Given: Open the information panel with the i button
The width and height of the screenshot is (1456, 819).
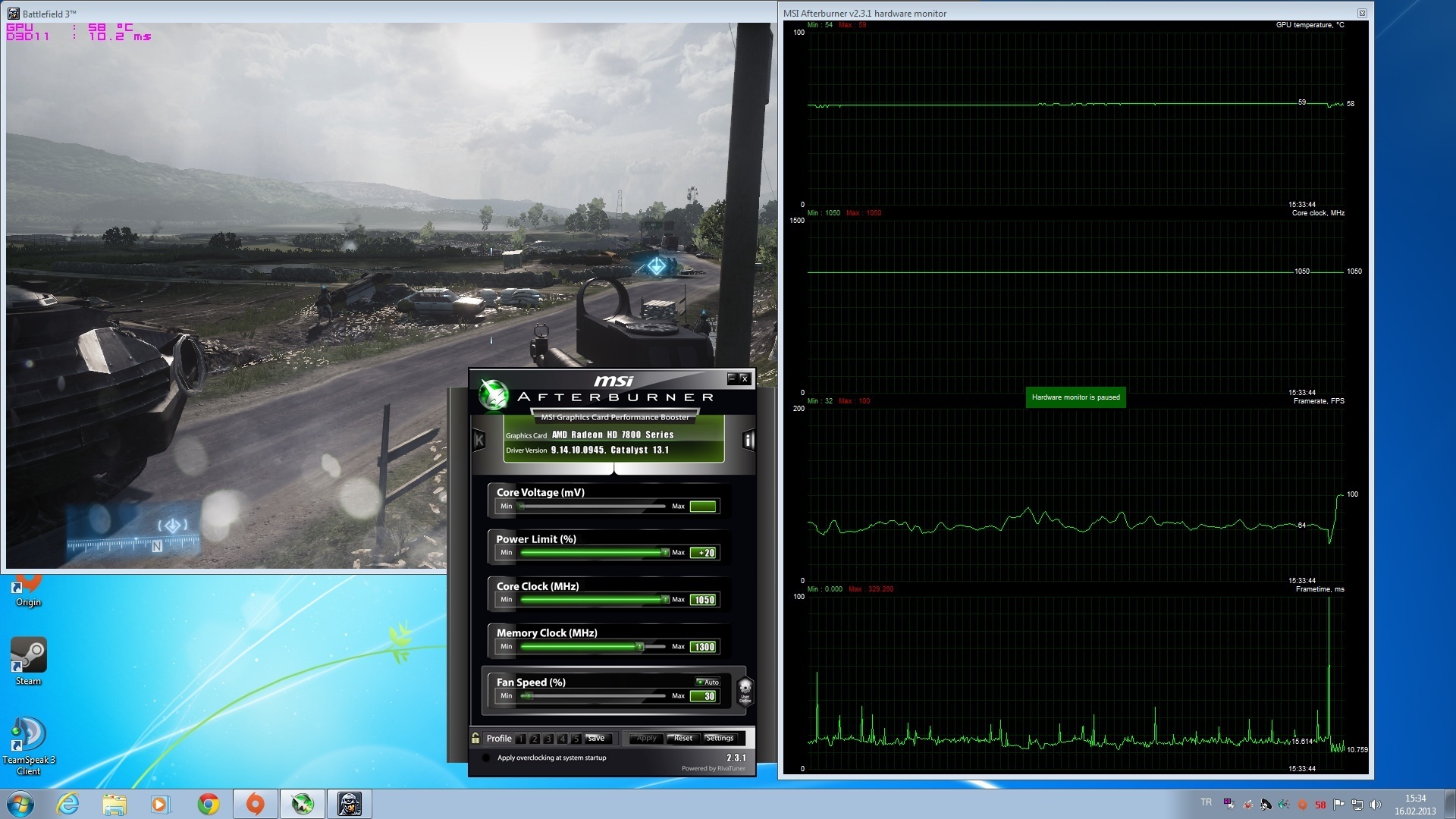Looking at the screenshot, I should (748, 440).
